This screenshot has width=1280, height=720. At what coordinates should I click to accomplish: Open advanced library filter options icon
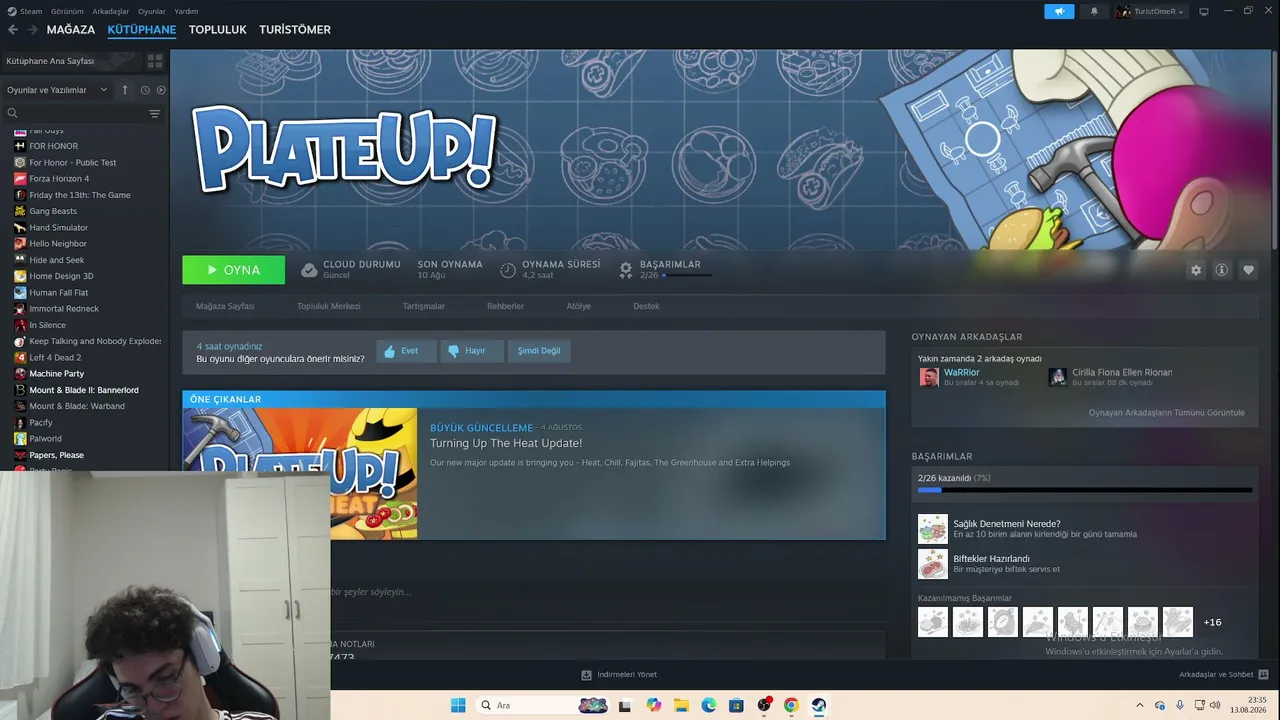(x=155, y=114)
